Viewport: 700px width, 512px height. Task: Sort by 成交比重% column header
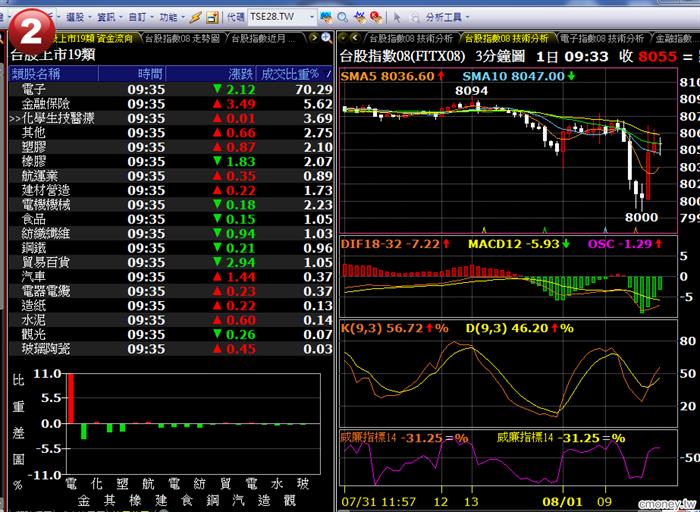[x=295, y=74]
